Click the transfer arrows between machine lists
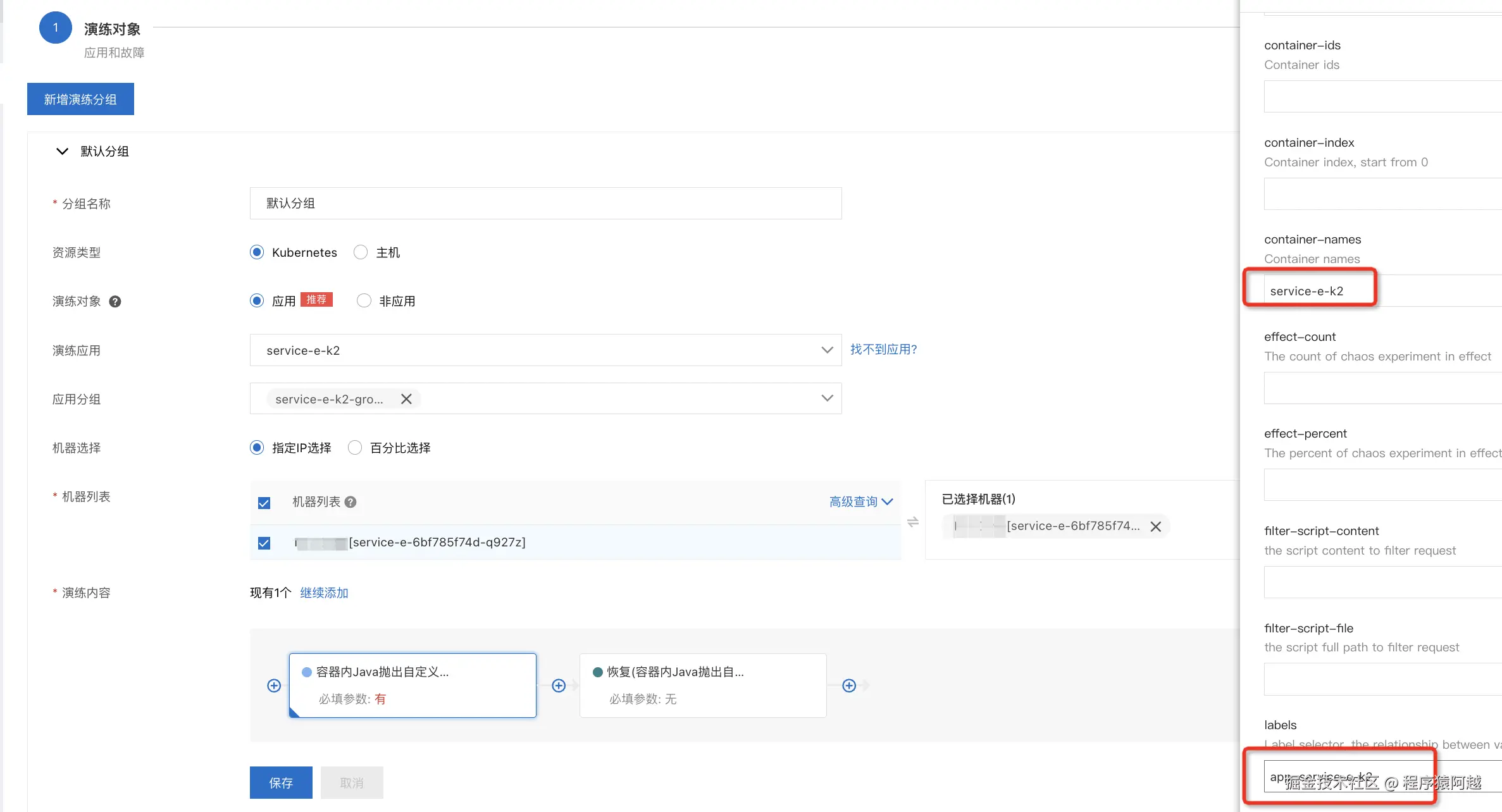 [x=912, y=522]
